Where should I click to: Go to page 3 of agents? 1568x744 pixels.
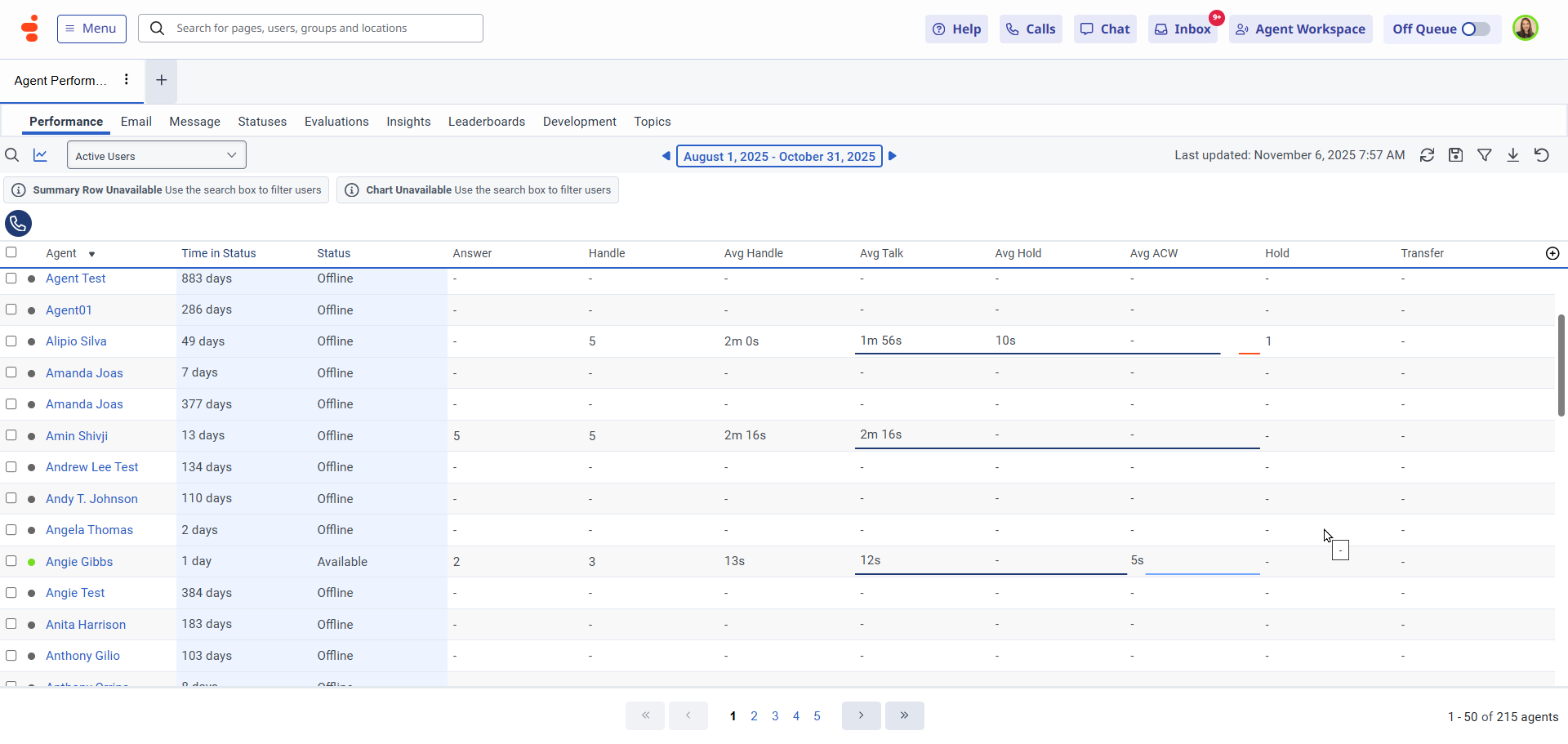775,716
